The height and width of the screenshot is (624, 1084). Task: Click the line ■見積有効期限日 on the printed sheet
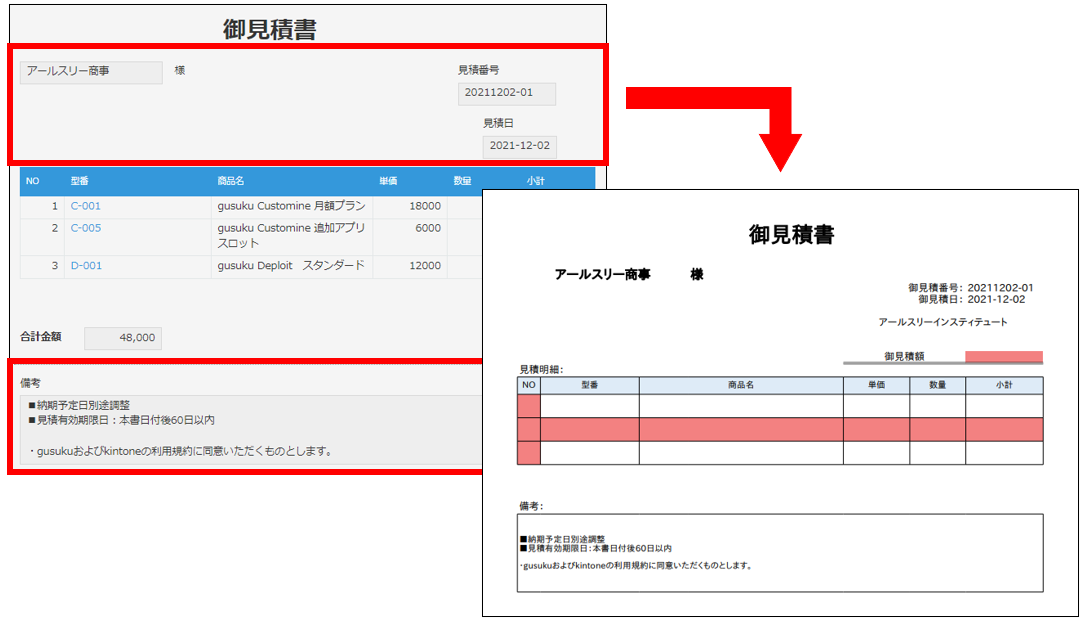596,549
